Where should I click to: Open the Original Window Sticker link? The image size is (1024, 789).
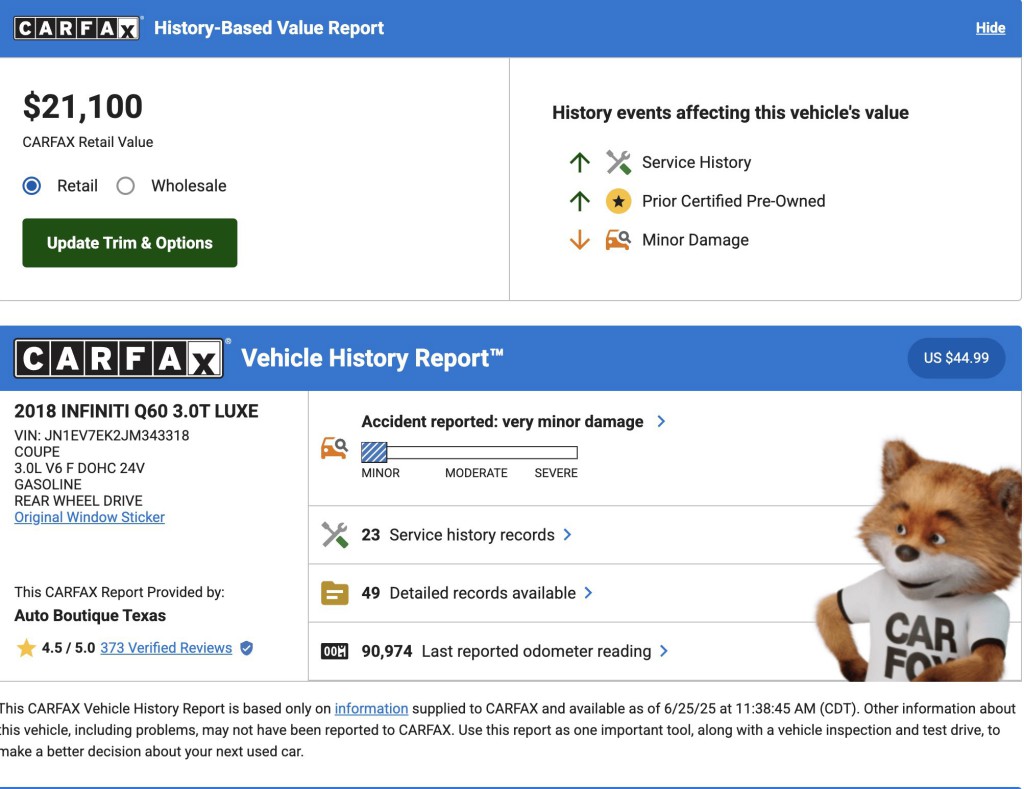point(89,517)
